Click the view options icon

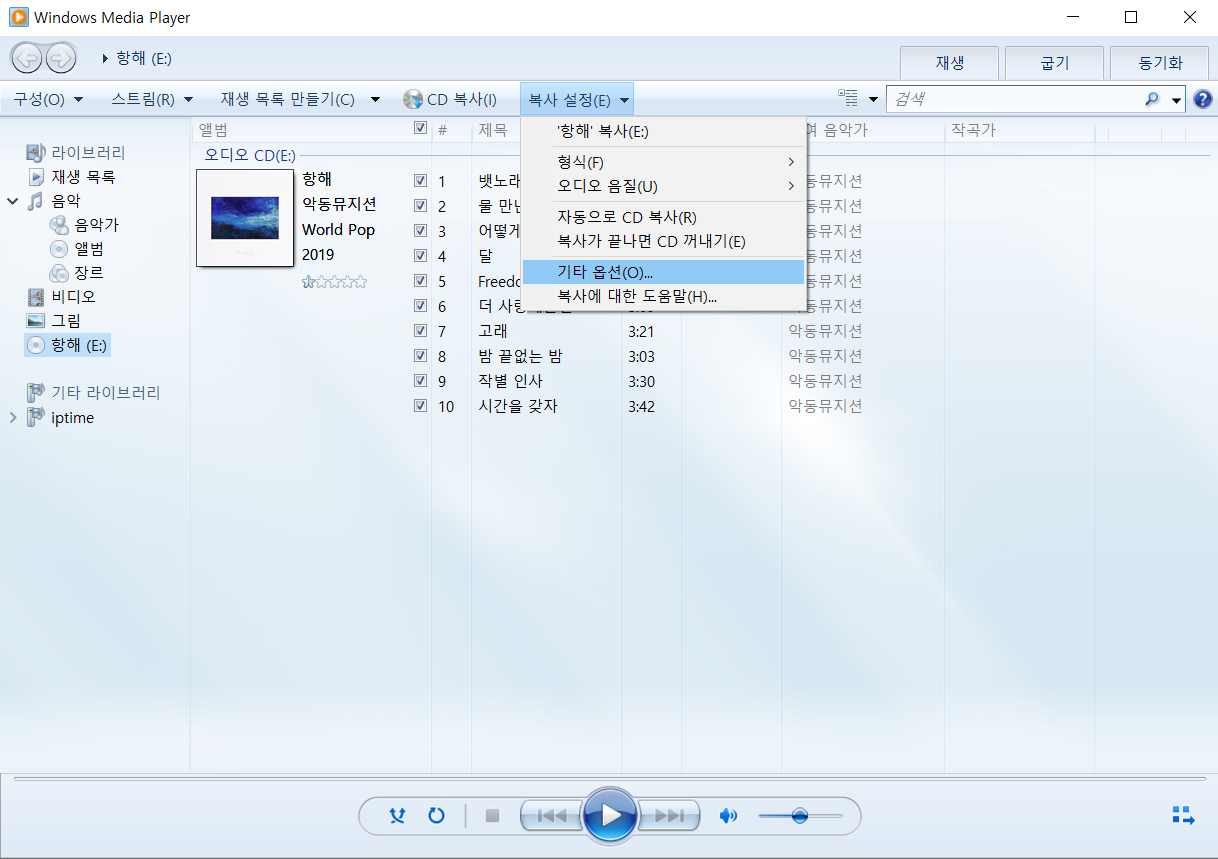(848, 98)
